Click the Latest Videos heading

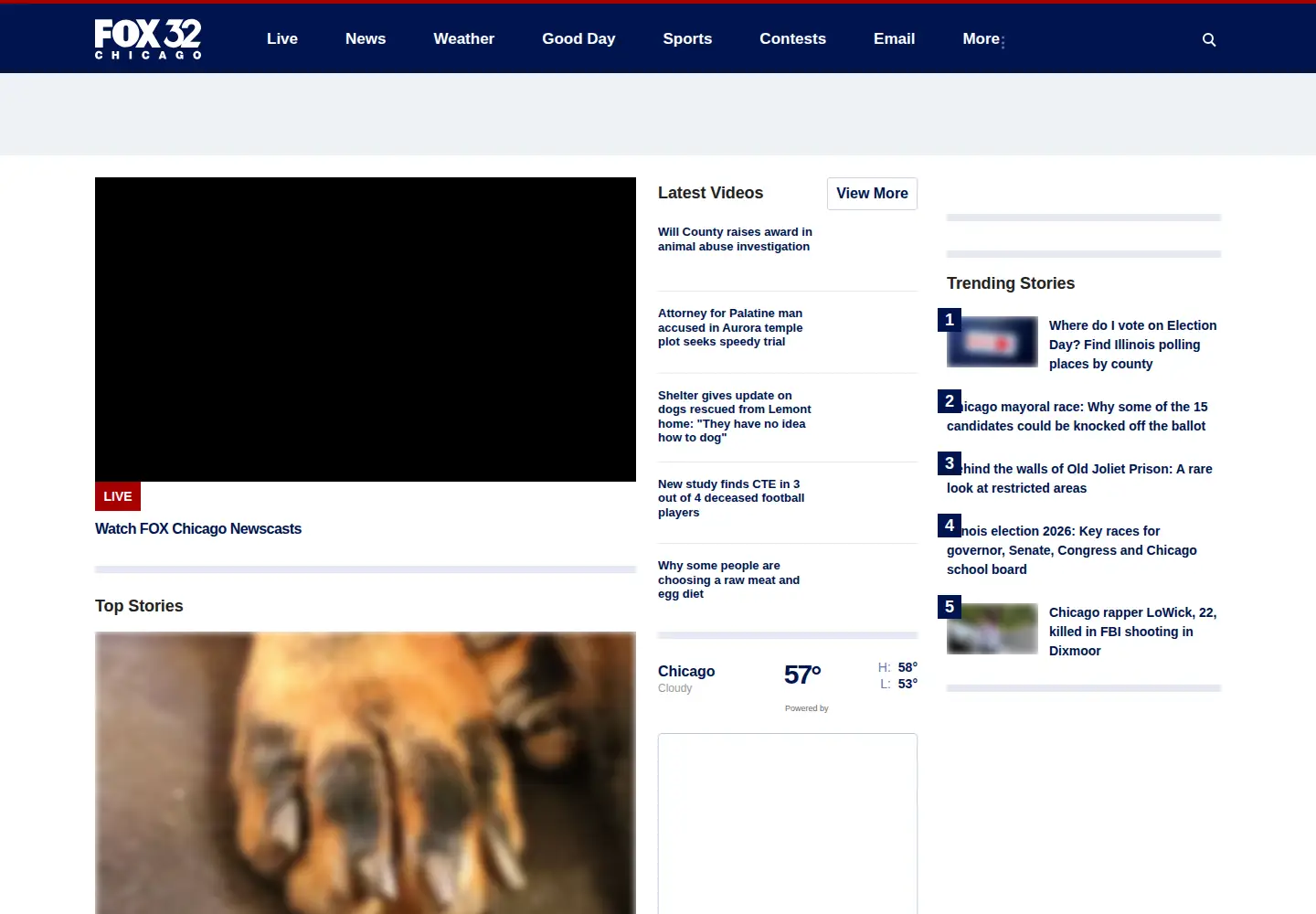pyautogui.click(x=710, y=193)
